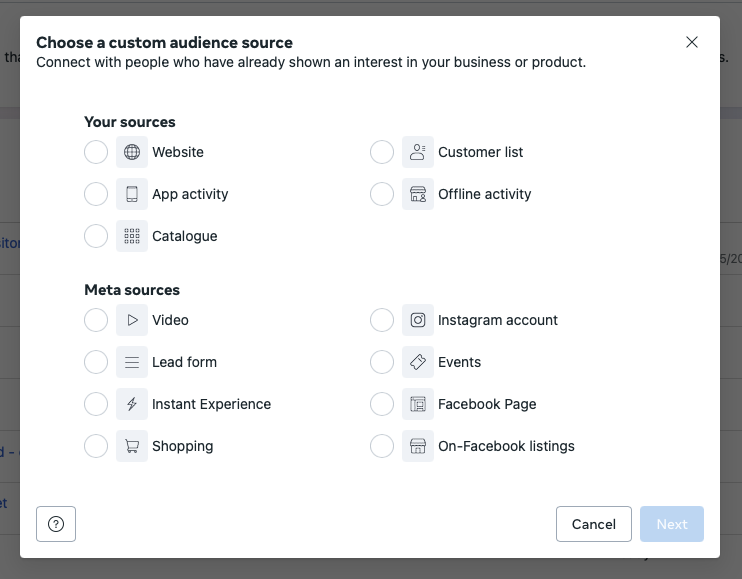
Task: Select the Lead form radio button
Action: pyautogui.click(x=96, y=362)
